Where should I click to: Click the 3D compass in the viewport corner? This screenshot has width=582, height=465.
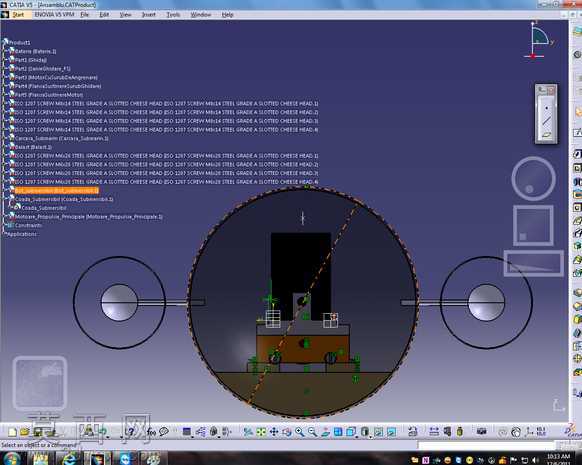point(538,40)
